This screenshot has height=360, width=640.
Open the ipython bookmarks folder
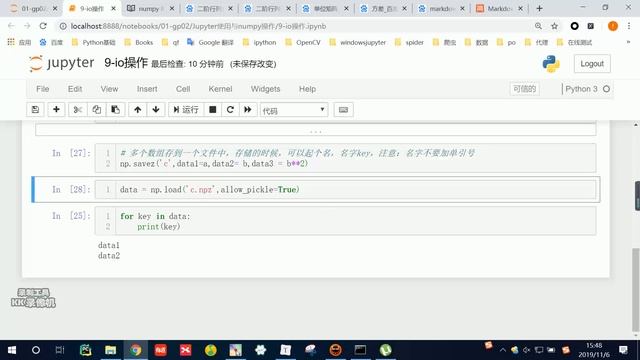pos(260,42)
